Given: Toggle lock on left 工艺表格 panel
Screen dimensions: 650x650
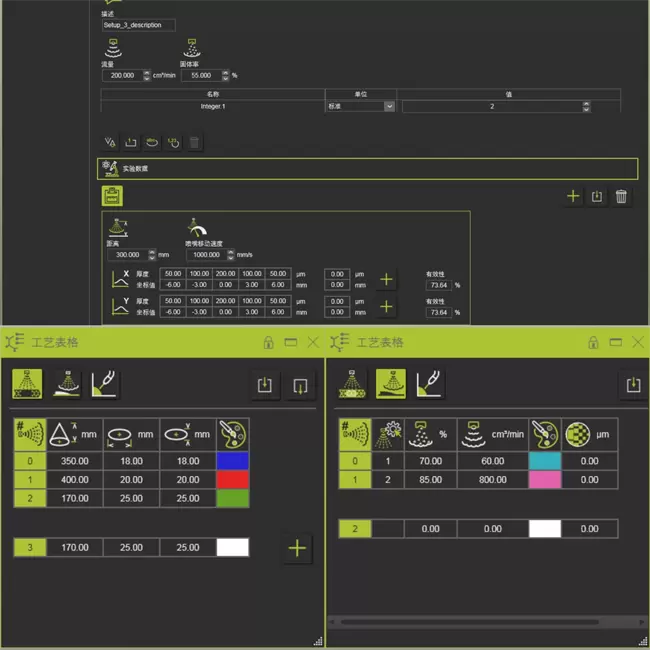Looking at the screenshot, I should (x=268, y=343).
